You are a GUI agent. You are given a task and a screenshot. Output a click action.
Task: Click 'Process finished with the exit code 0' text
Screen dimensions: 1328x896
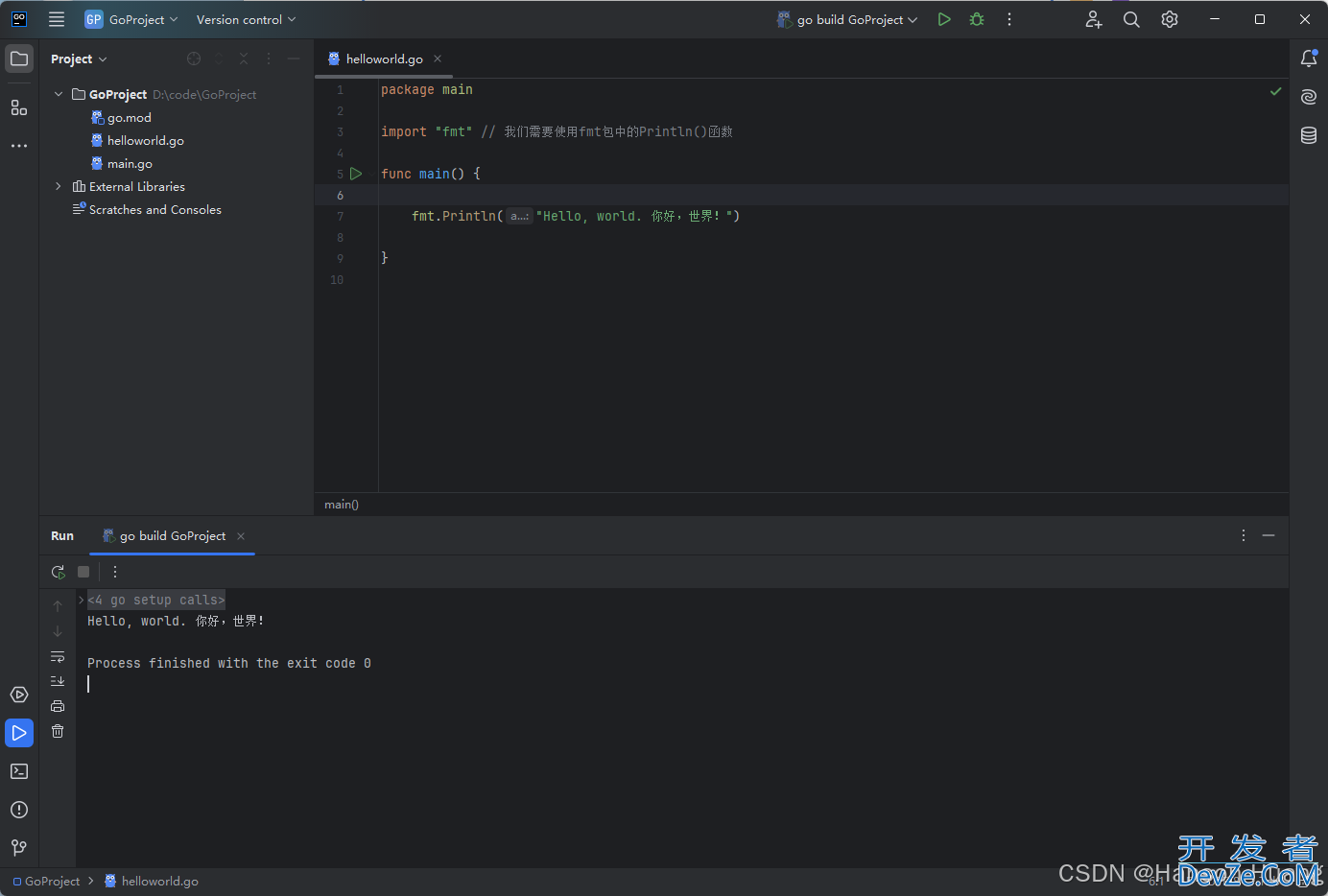229,663
